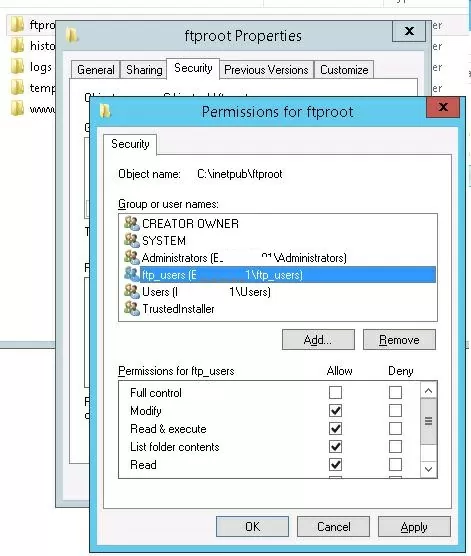Viewport: 471px width, 556px height.
Task: Check Deny for List folder contents
Action: pos(395,446)
